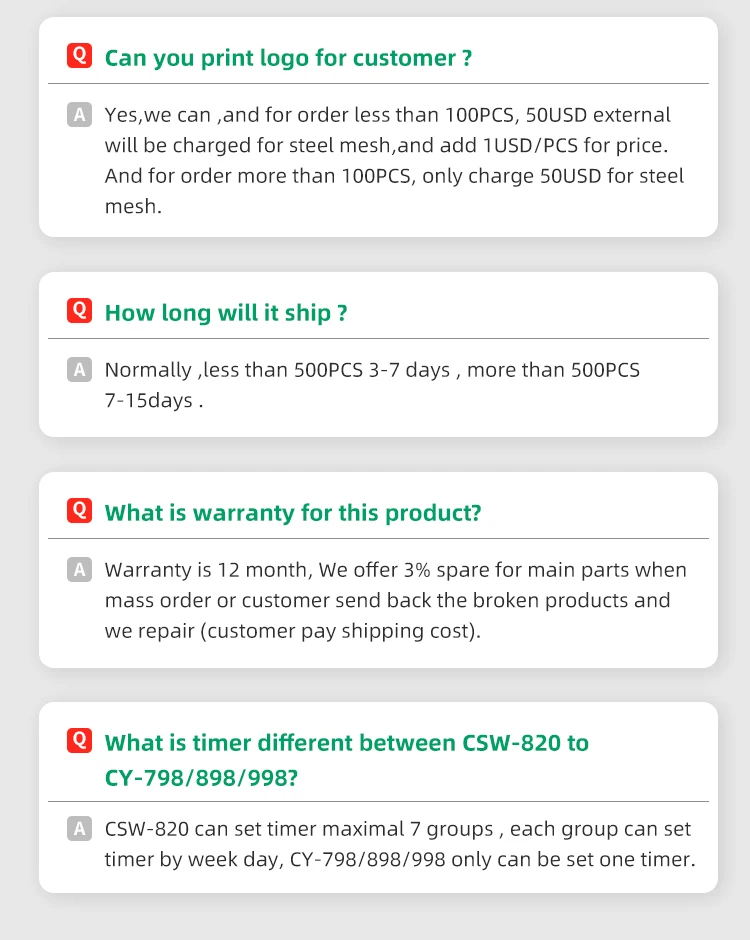Click the gray A icon beside CSW-820 answer

tap(79, 828)
